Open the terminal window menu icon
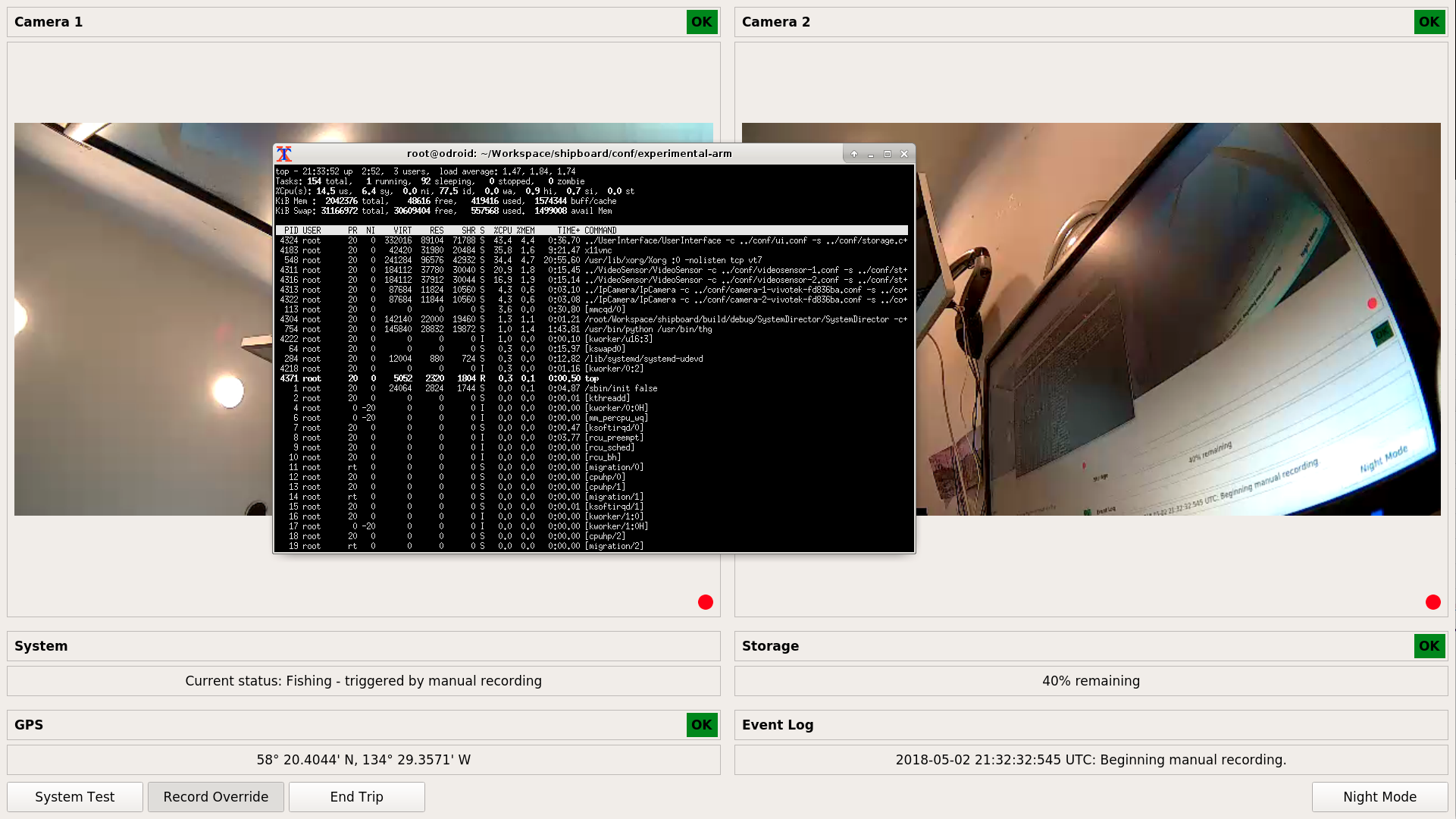 [284, 154]
